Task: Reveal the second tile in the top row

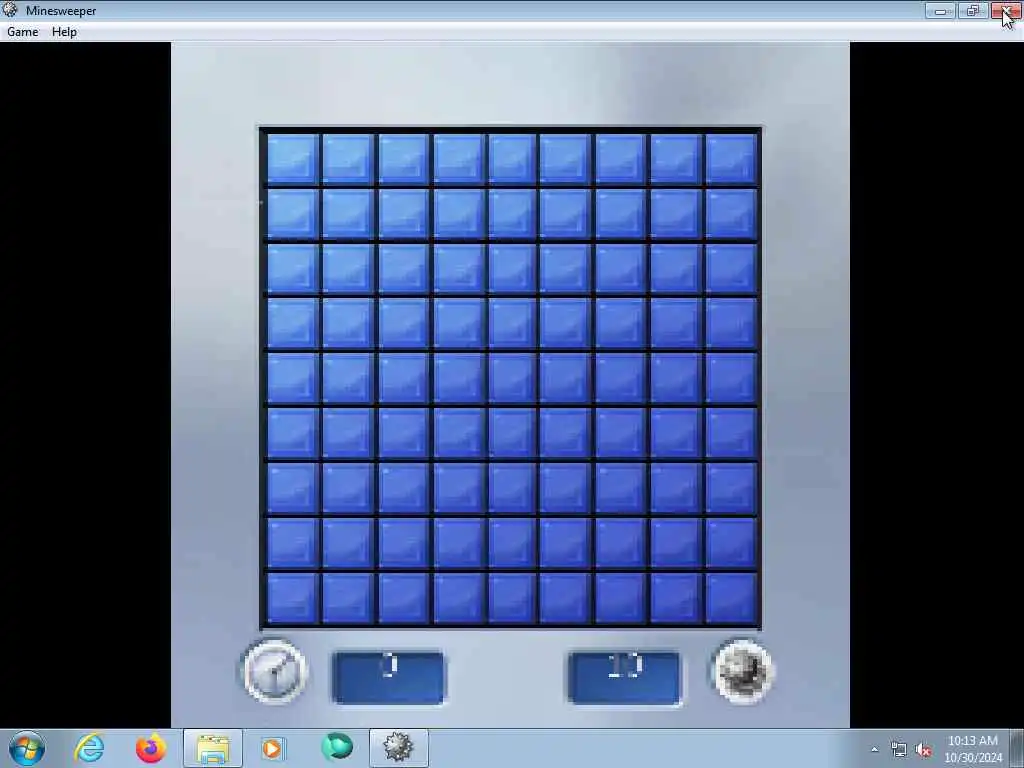Action: (347, 158)
